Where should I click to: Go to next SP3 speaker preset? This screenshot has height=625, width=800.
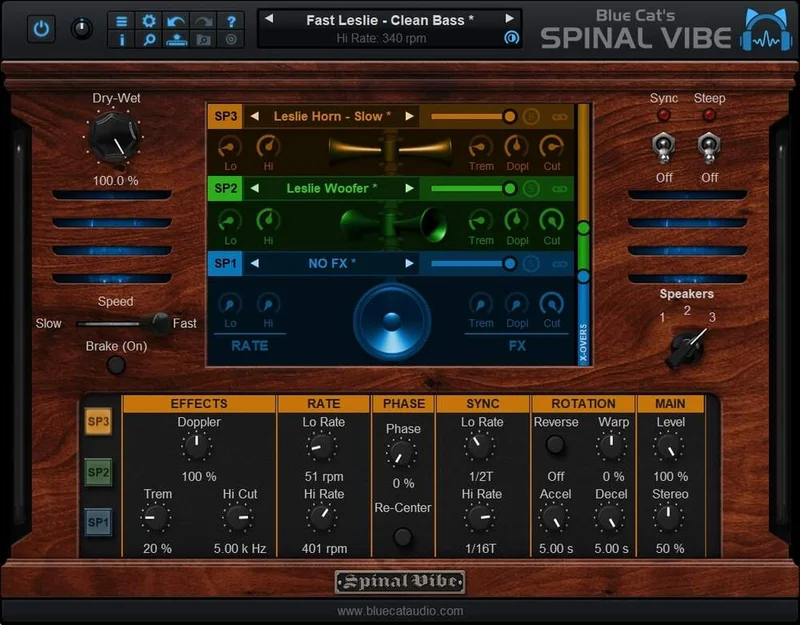pyautogui.click(x=409, y=116)
